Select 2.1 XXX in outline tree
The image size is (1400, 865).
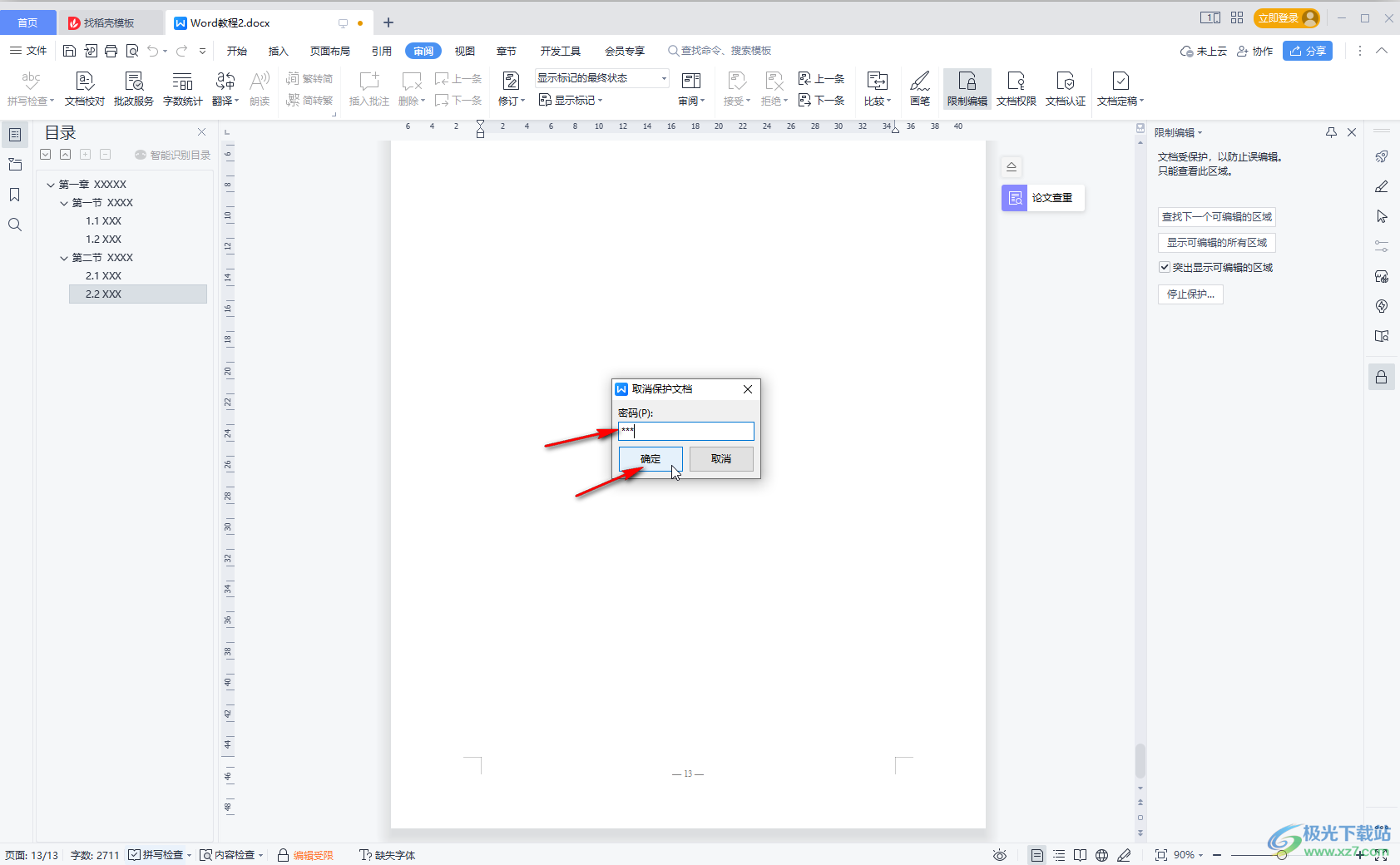(103, 276)
